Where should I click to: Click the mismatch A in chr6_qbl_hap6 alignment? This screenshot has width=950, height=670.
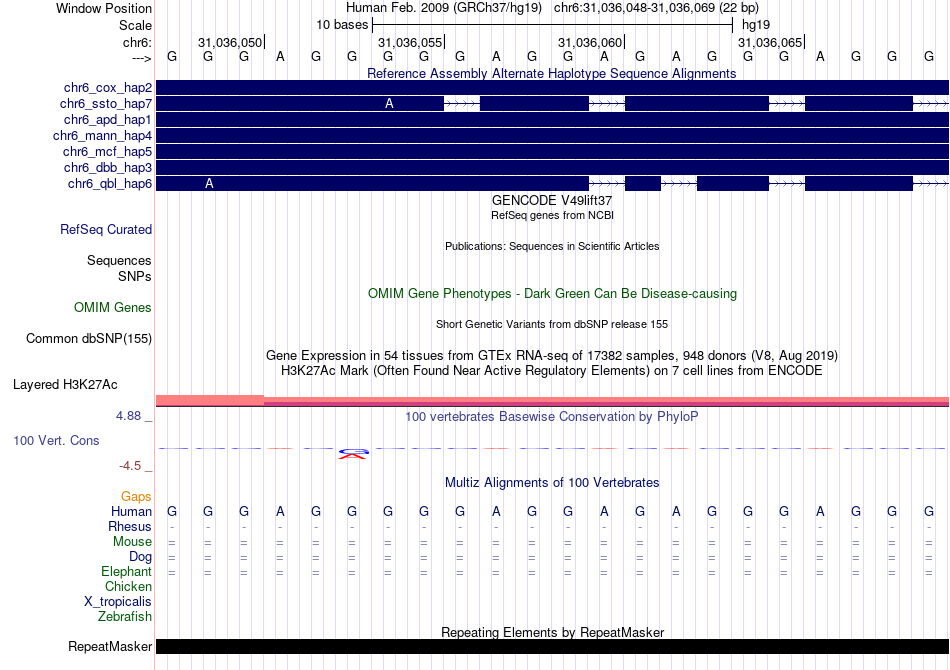click(x=209, y=184)
